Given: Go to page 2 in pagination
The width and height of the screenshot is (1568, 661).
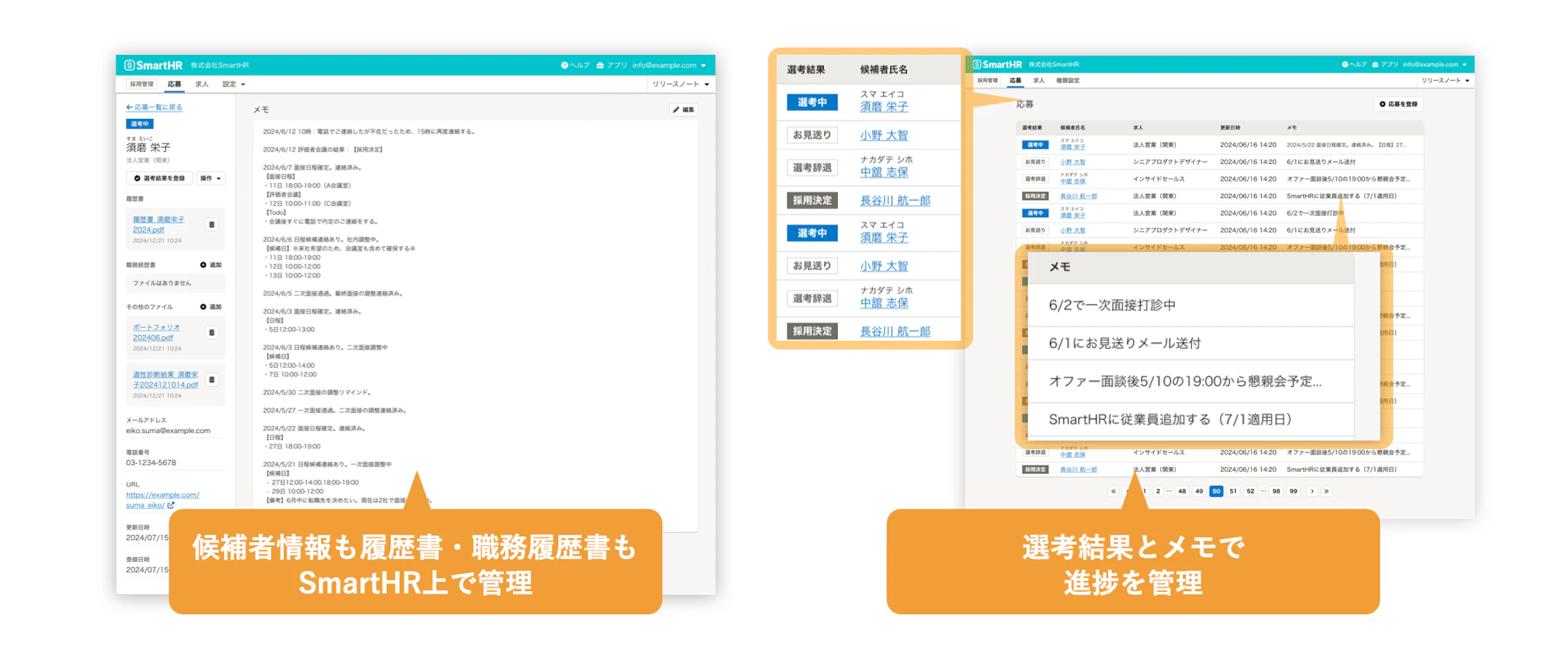Looking at the screenshot, I should [x=1158, y=491].
